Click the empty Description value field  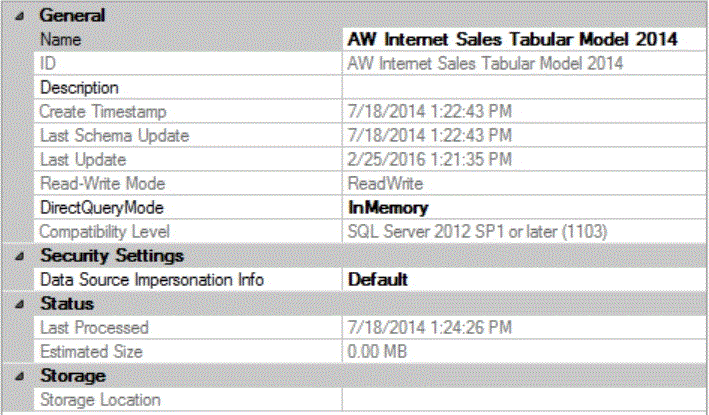point(523,88)
